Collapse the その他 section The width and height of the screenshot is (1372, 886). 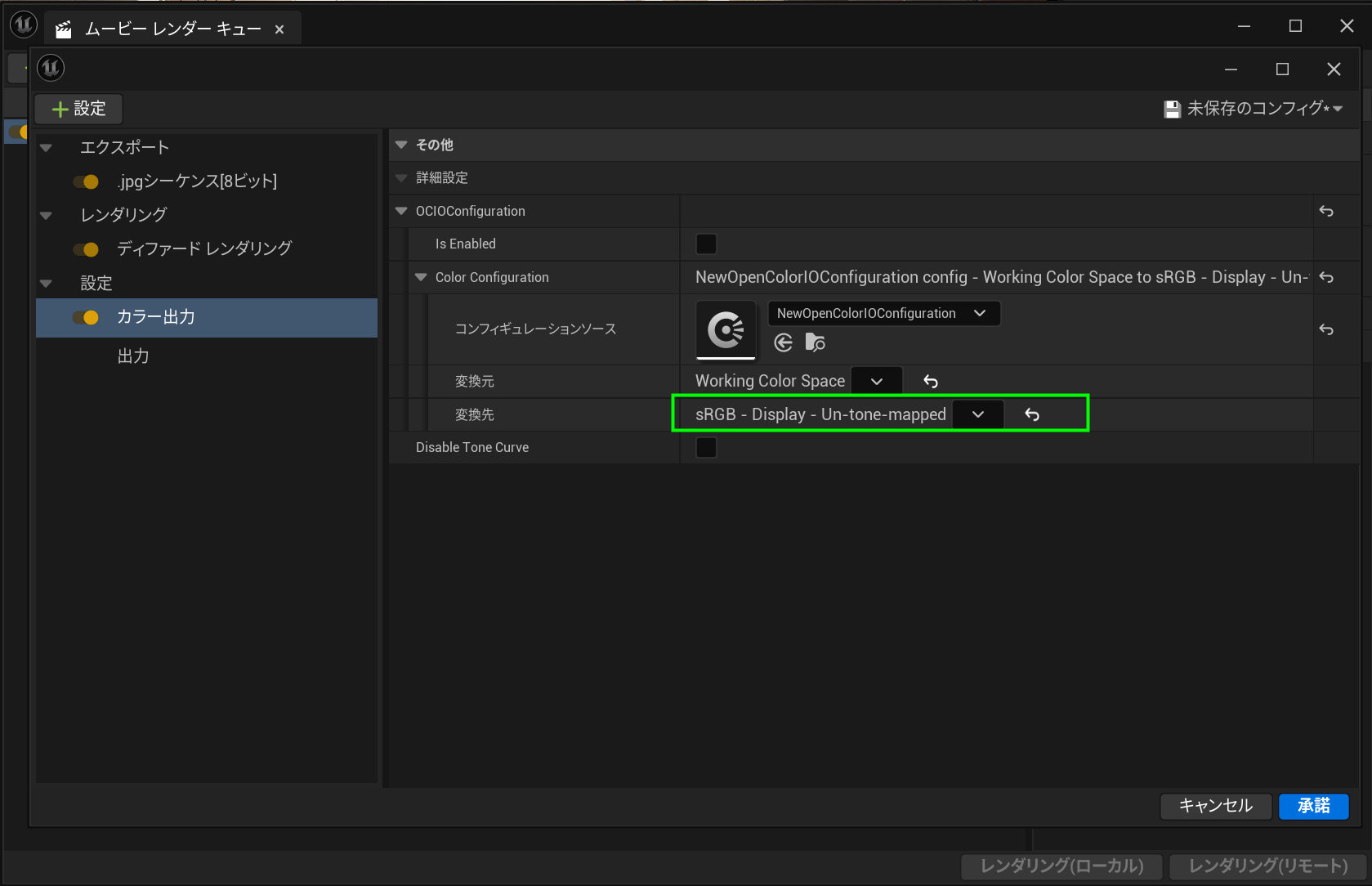coord(401,145)
